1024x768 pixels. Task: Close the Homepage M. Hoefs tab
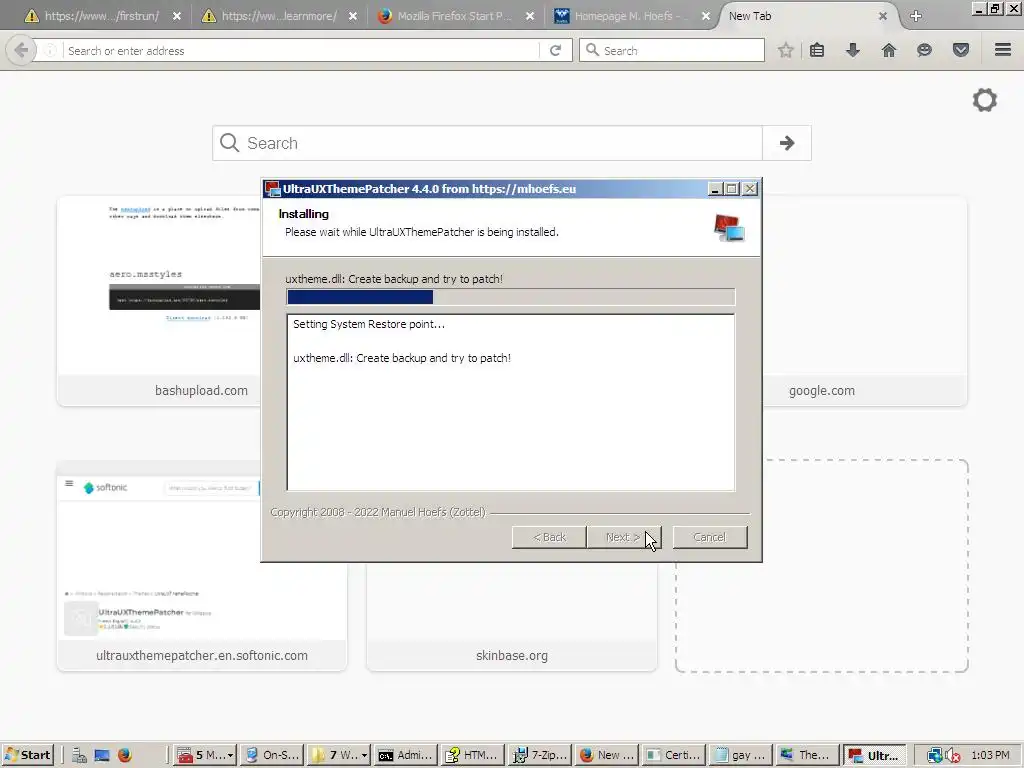(x=706, y=16)
